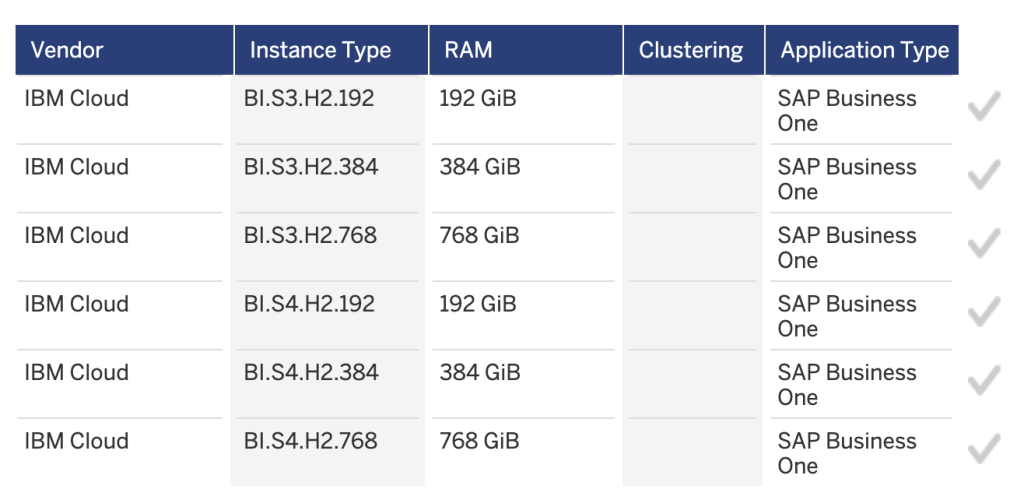The height and width of the screenshot is (500, 1024).
Task: Click SAP Business One in BI.S4.H2.768 row
Action: pos(847,454)
